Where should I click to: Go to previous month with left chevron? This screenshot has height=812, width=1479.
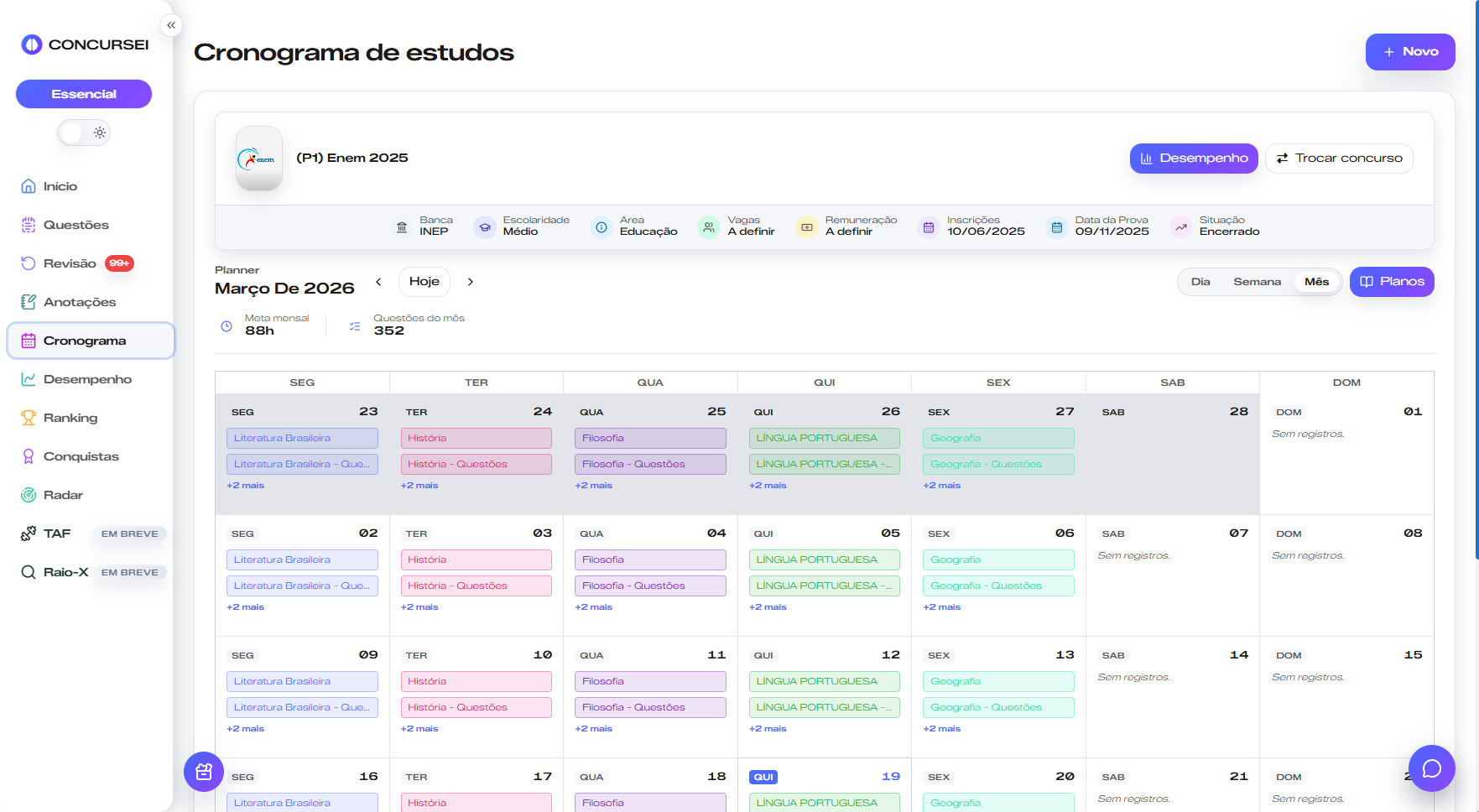[x=378, y=282]
